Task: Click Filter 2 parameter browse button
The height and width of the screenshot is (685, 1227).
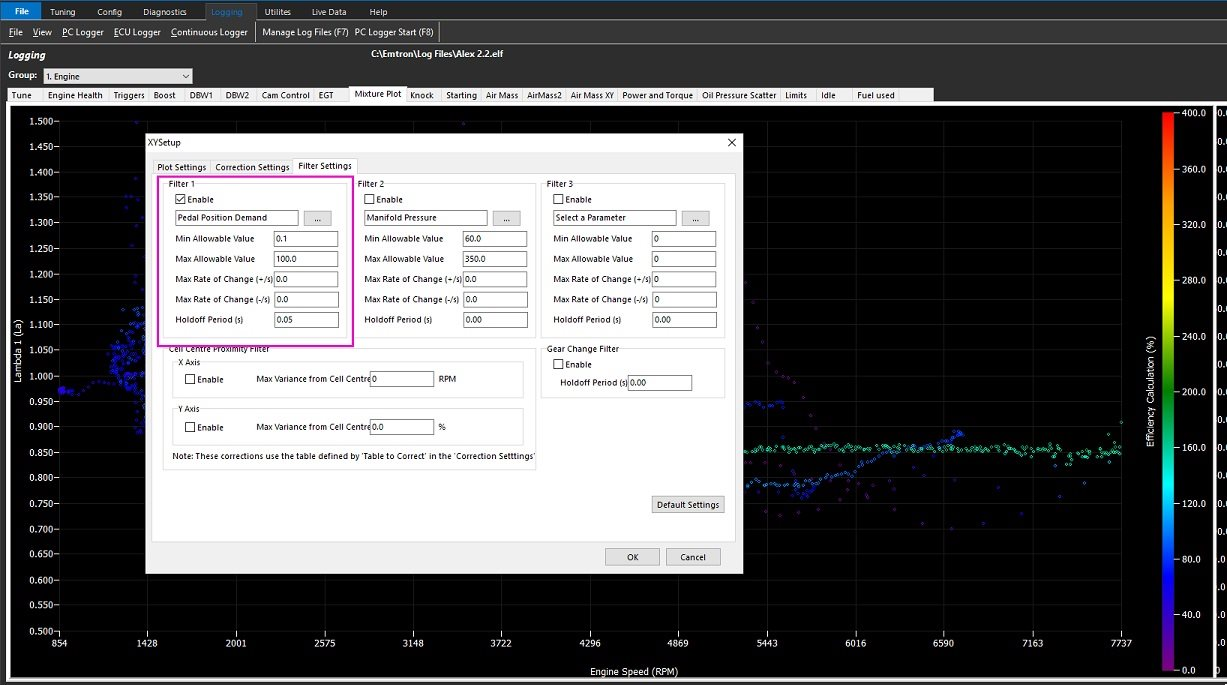Action: (505, 218)
